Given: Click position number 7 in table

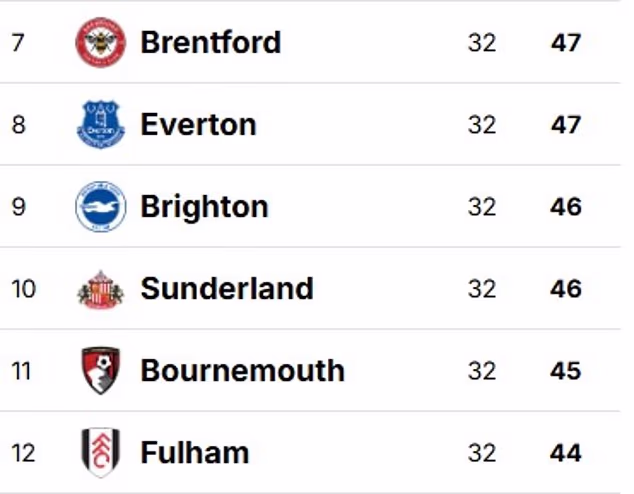Looking at the screenshot, I should [18, 43].
